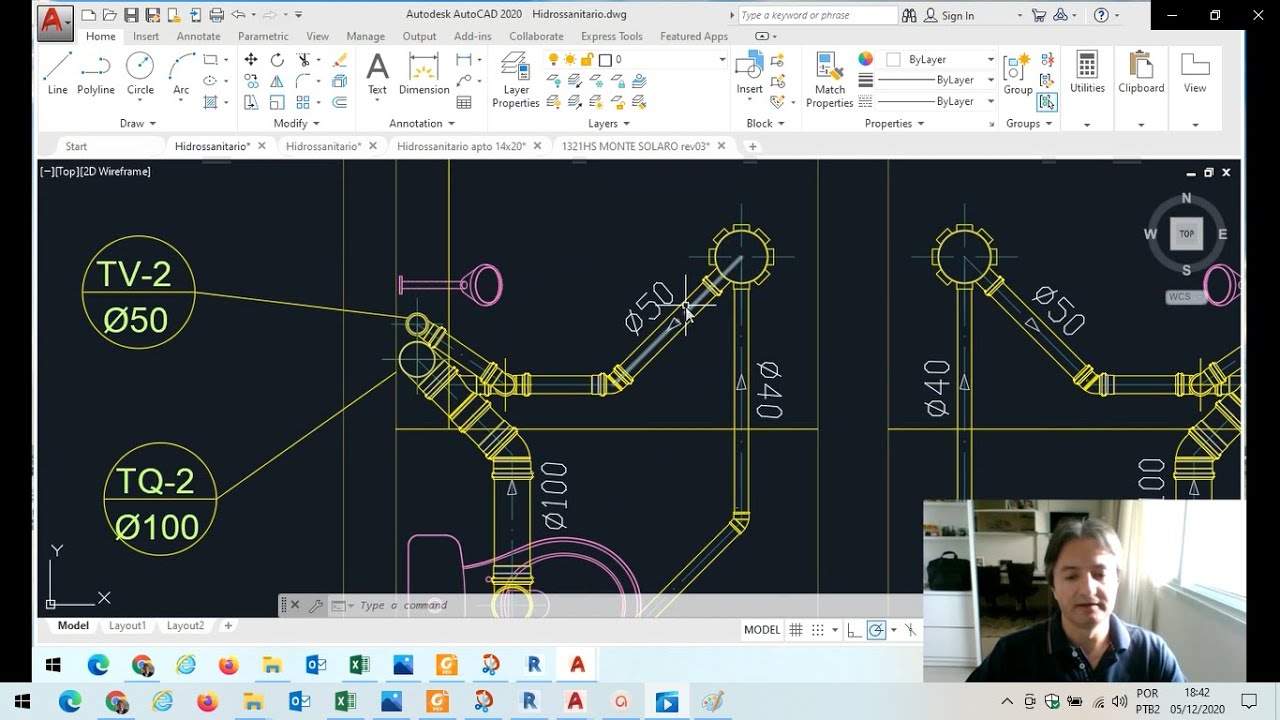Toggle ortho mode in status bar
The width and height of the screenshot is (1280, 720).
pyautogui.click(x=853, y=630)
